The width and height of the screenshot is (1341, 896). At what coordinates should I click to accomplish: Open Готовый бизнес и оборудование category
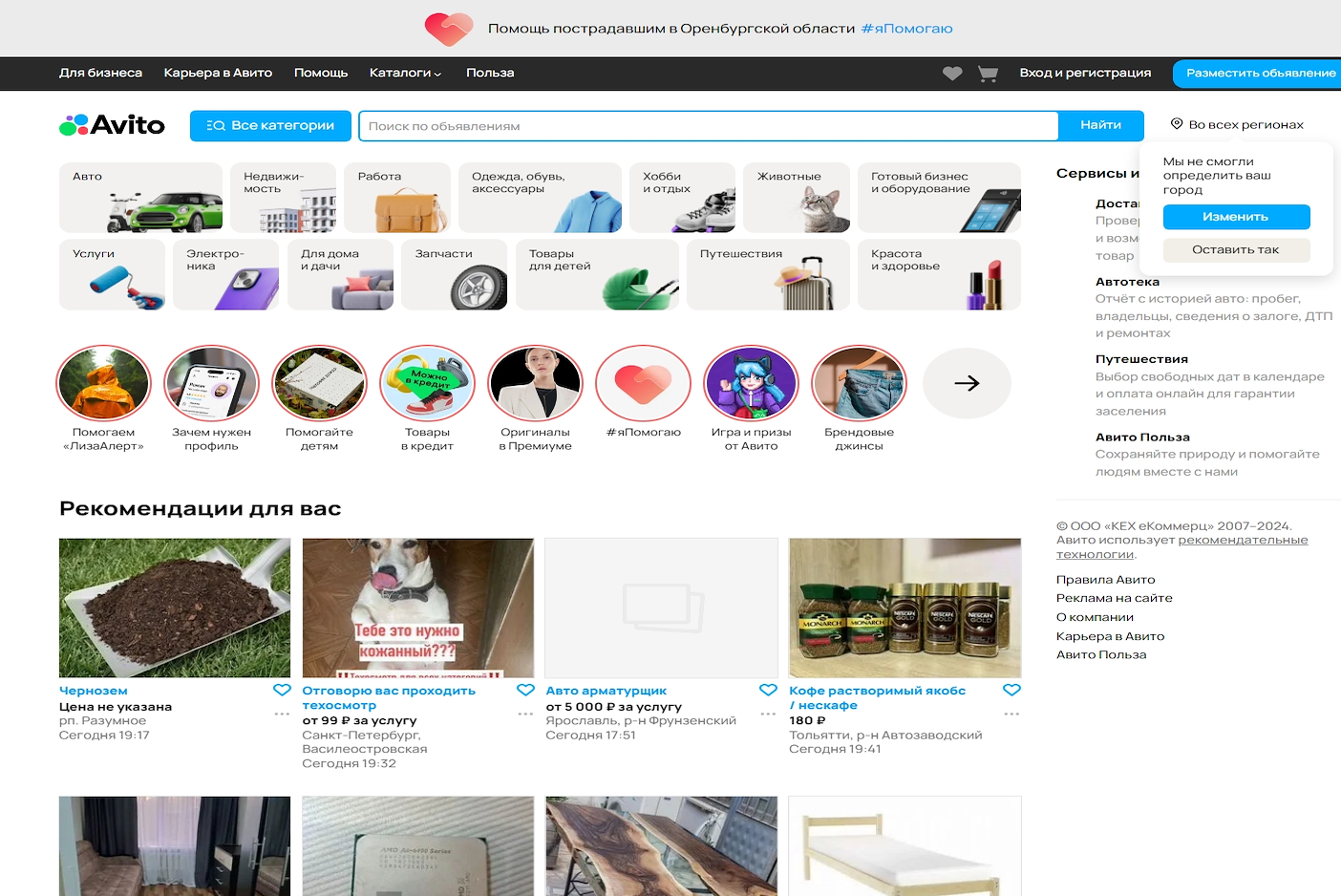939,198
